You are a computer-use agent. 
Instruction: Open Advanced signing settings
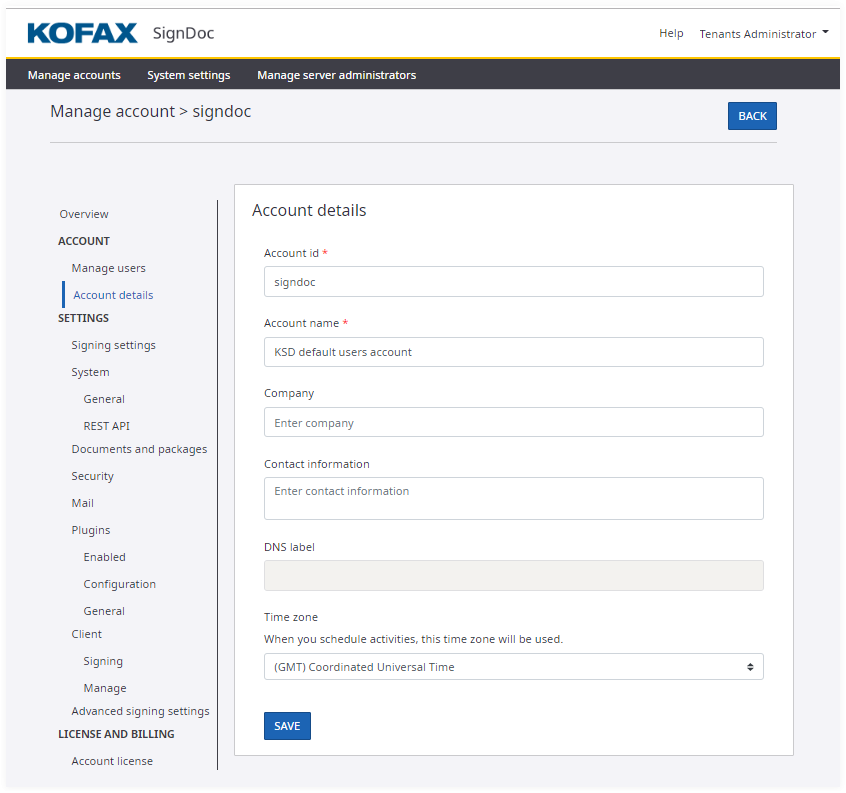point(140,711)
